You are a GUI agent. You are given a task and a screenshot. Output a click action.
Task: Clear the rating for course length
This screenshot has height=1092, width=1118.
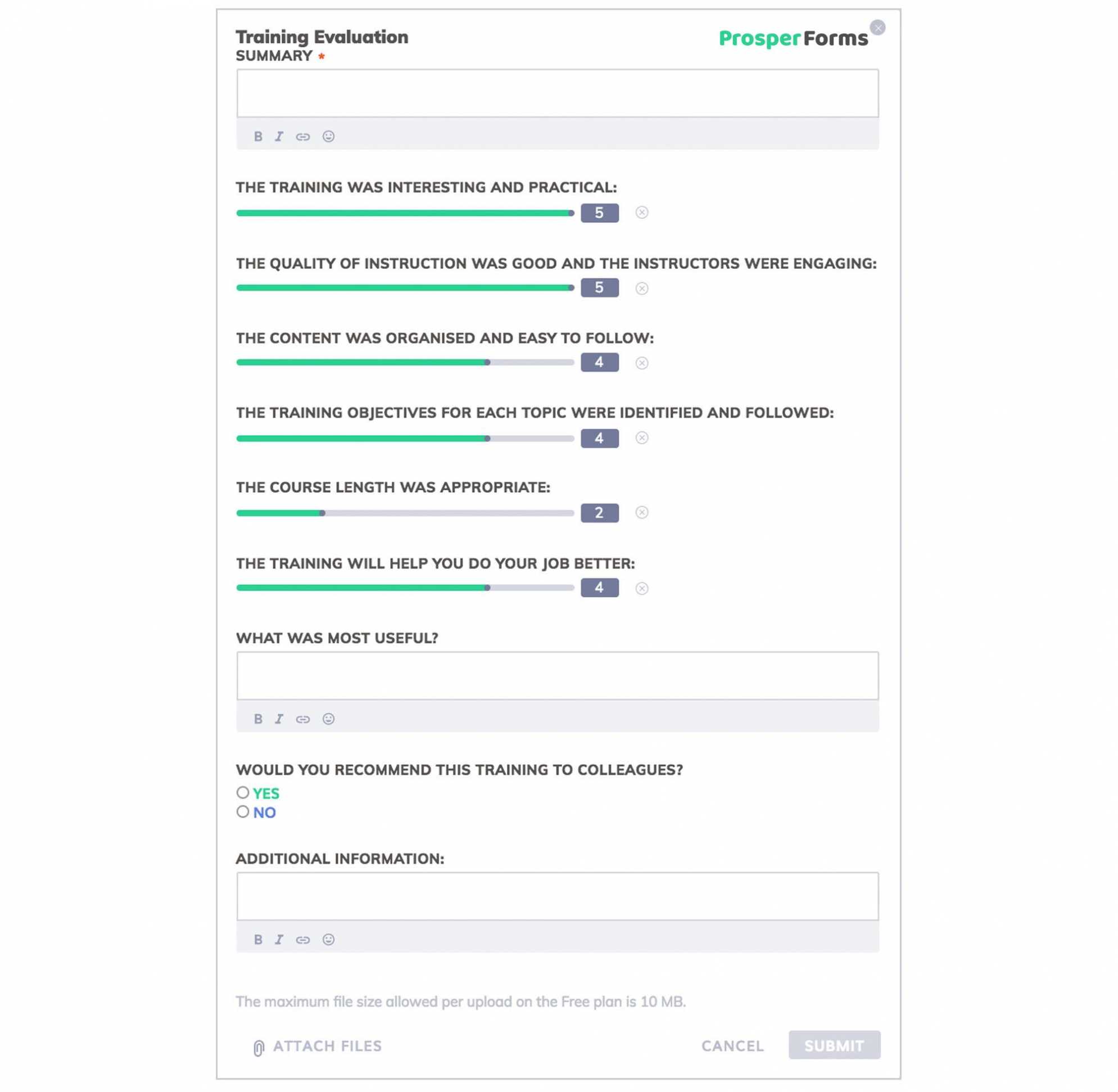(x=642, y=513)
